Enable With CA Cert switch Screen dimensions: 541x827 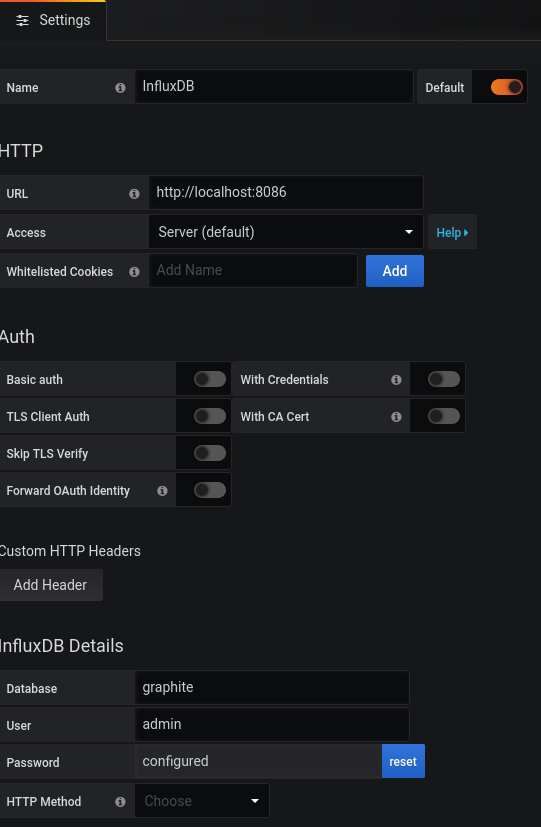point(444,416)
